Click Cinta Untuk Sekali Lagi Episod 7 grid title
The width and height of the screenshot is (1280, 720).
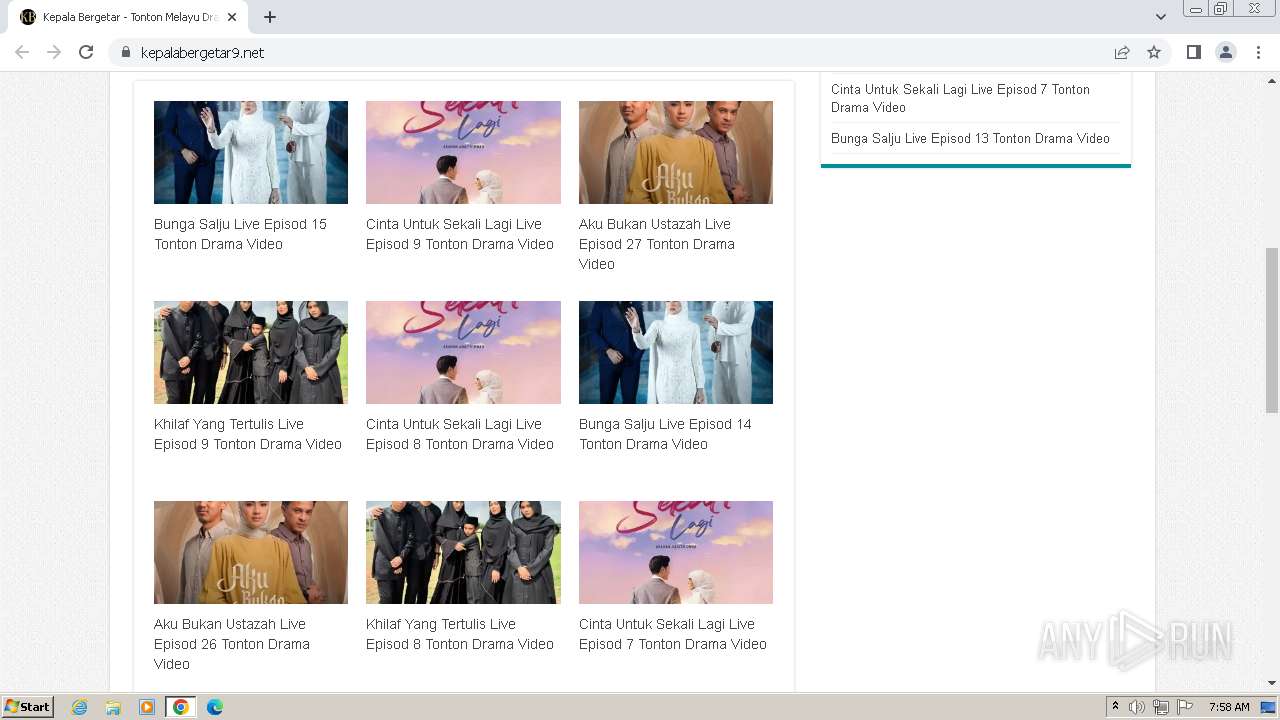point(673,634)
